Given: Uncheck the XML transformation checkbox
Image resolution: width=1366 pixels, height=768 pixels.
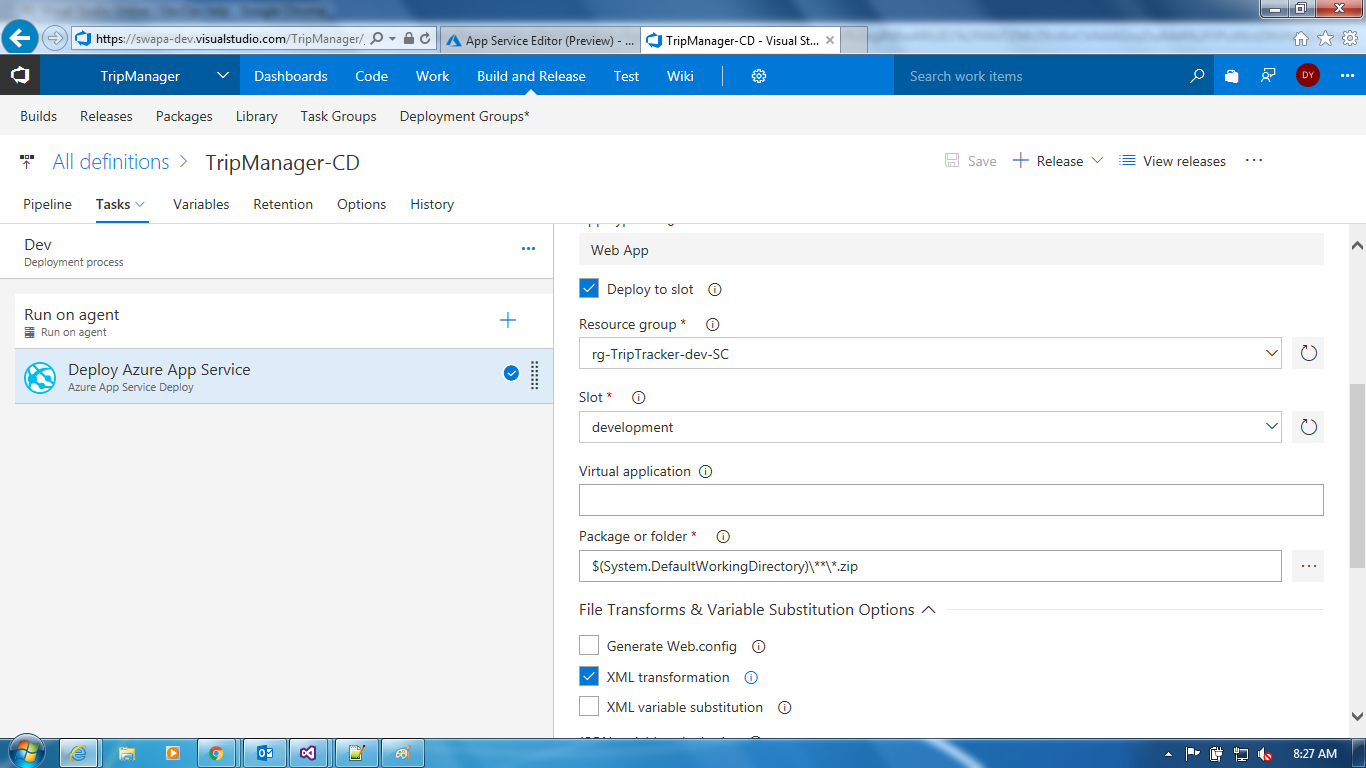Looking at the screenshot, I should pyautogui.click(x=589, y=677).
